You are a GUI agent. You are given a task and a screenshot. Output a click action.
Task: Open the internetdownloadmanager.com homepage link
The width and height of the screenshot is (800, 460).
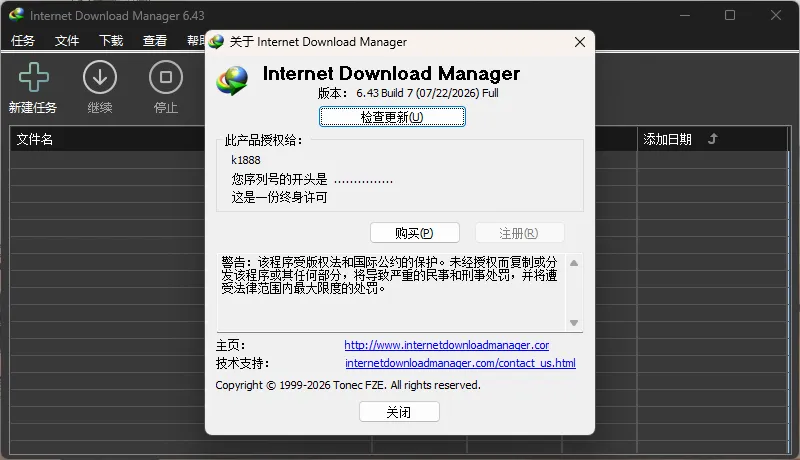tap(446, 345)
